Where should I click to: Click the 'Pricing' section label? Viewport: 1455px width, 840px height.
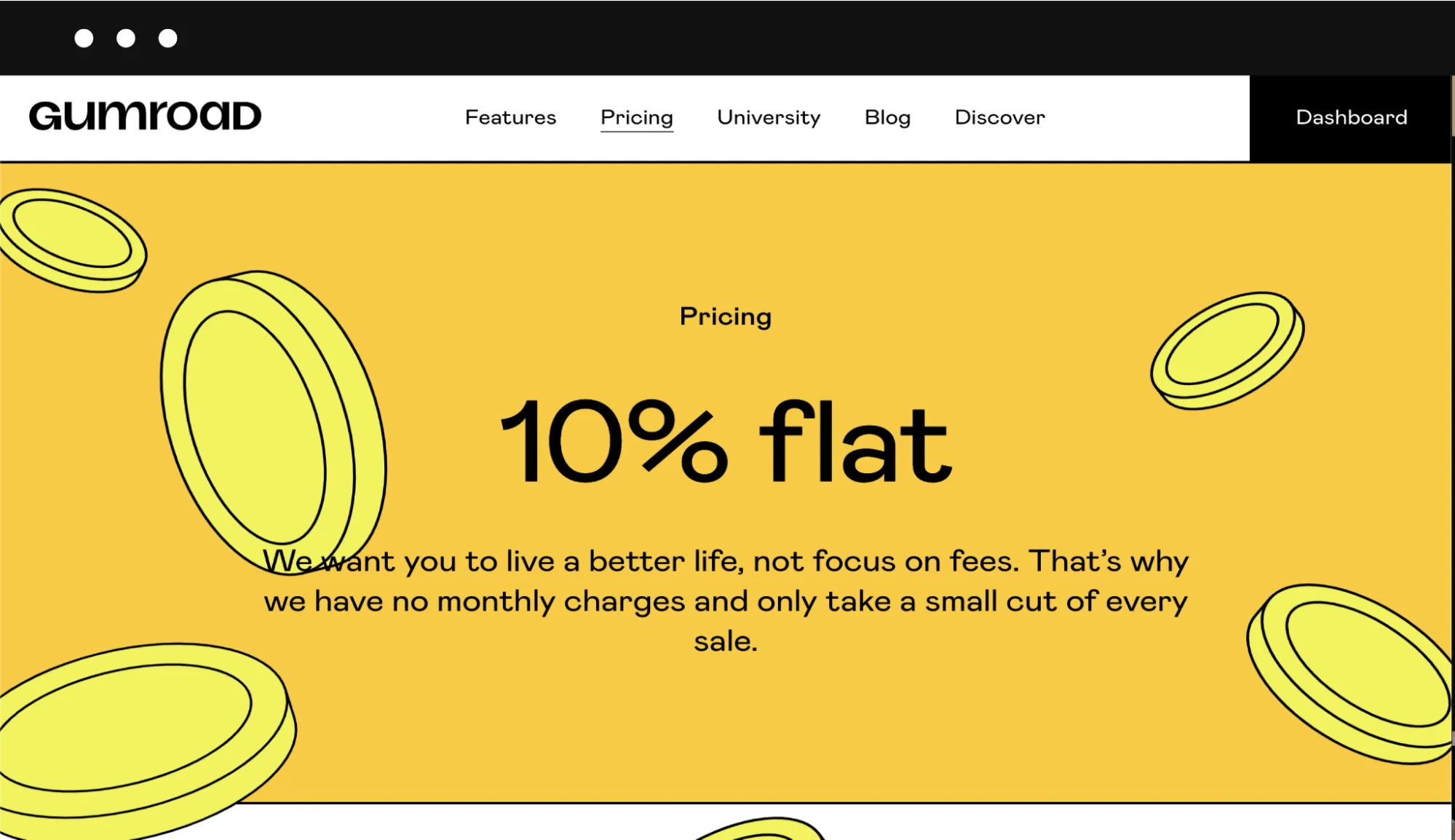pos(725,316)
